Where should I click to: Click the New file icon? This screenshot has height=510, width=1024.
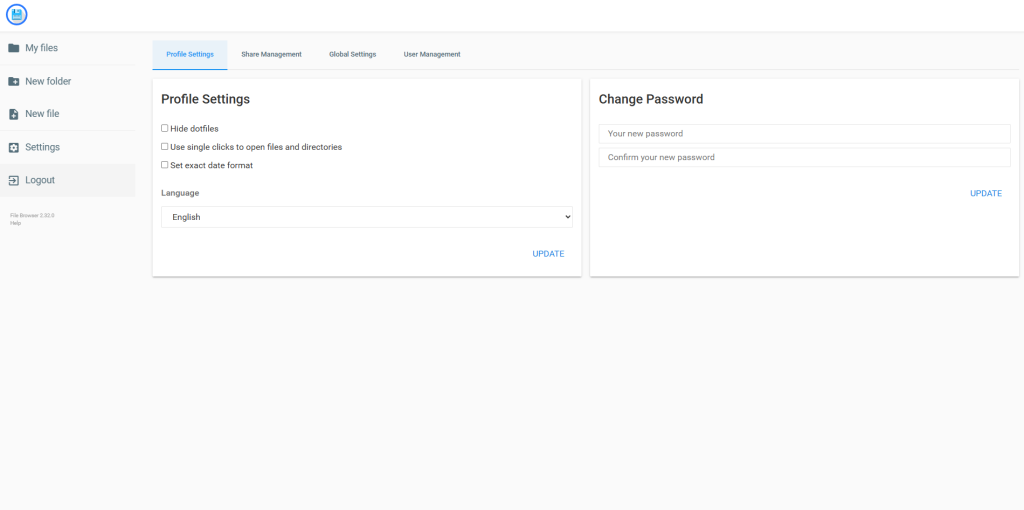pyautogui.click(x=14, y=114)
